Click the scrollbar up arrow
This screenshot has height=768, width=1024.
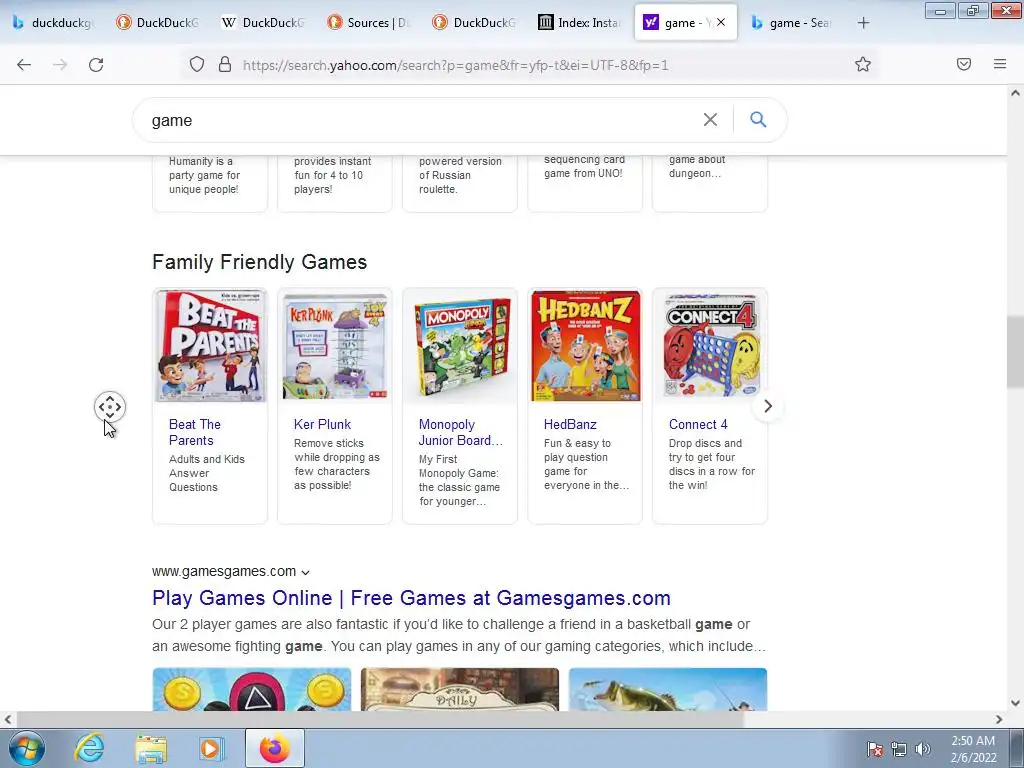[1015, 93]
